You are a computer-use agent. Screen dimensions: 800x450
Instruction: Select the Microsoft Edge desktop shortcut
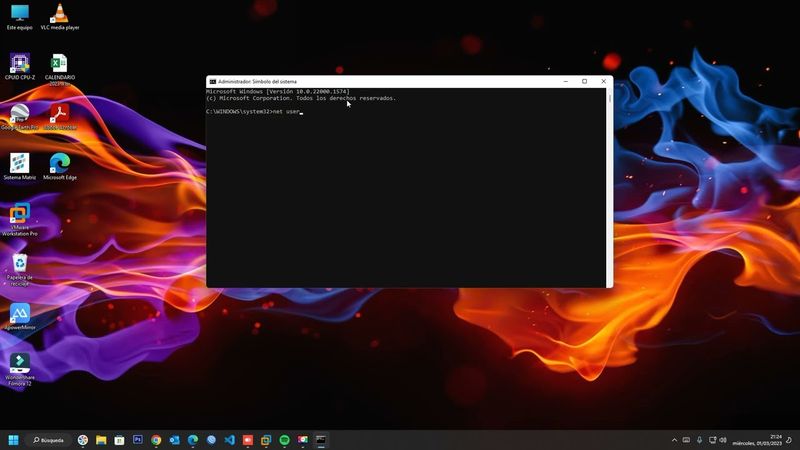tap(60, 167)
